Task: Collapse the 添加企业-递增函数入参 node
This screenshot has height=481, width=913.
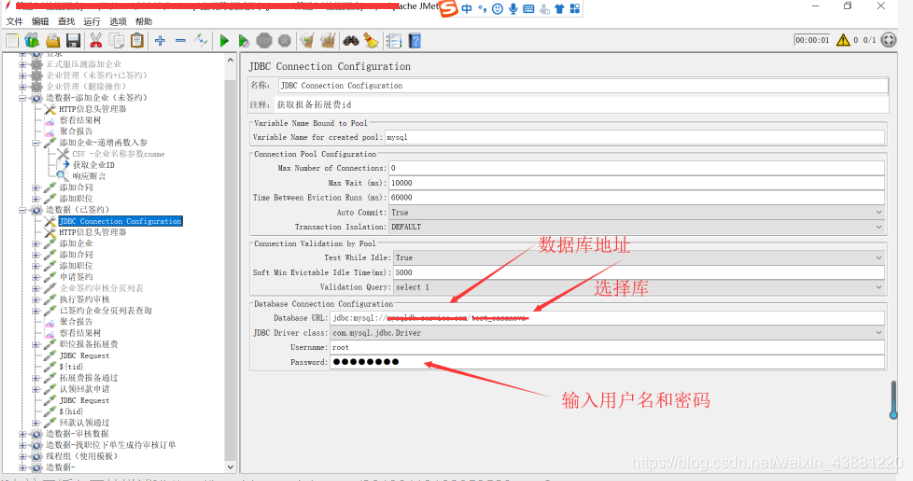Action: (36, 143)
